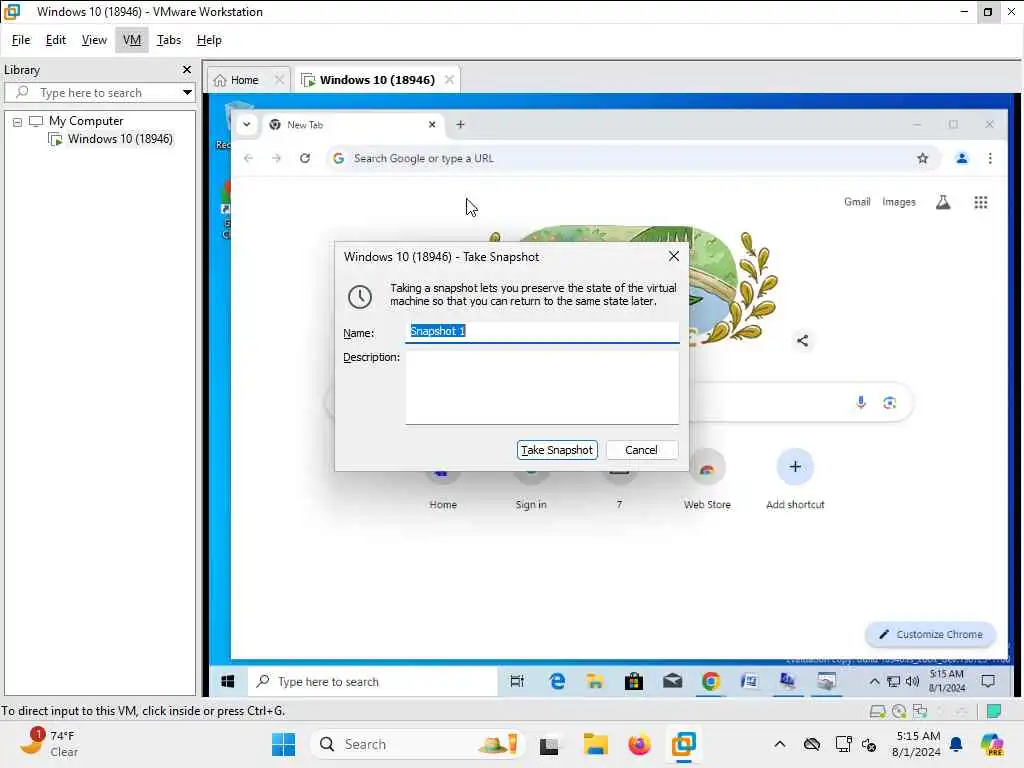1024x768 pixels.
Task: Open Edge in the VM taskbar
Action: coord(557,682)
